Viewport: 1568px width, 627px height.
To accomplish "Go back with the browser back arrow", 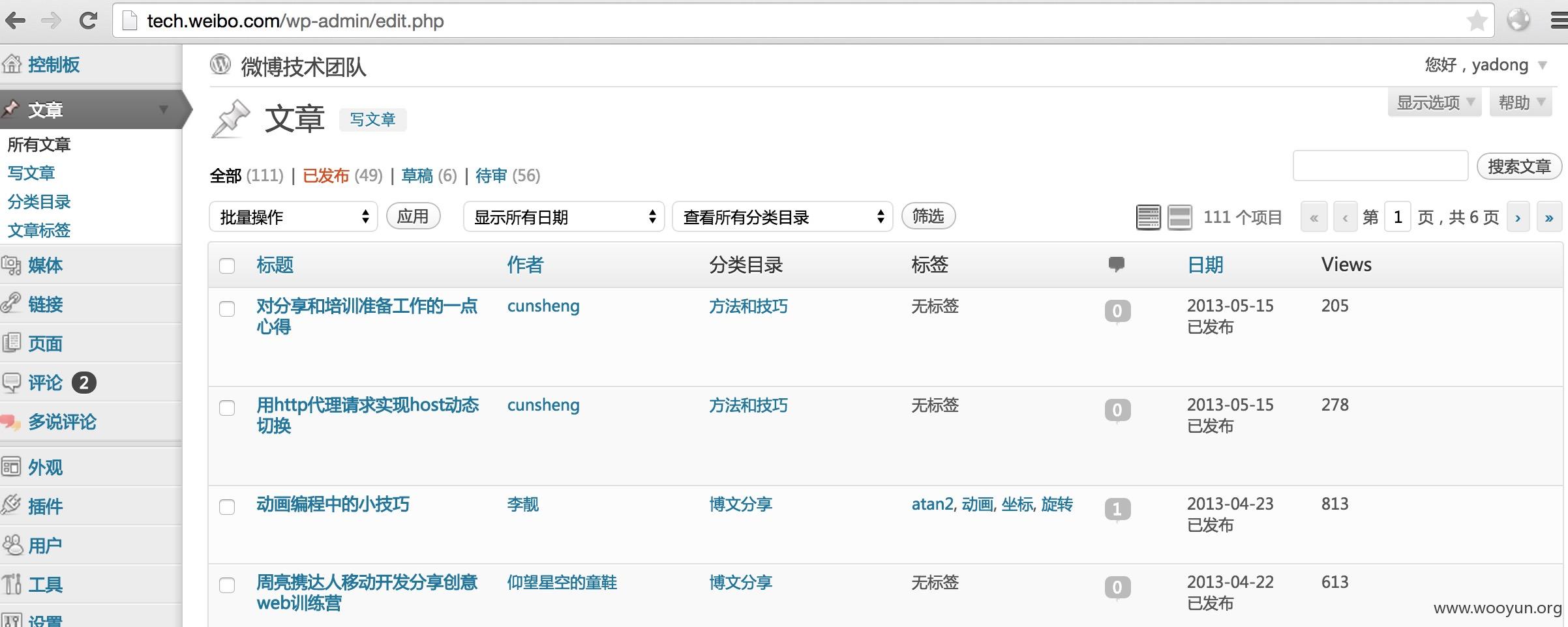I will (15, 21).
